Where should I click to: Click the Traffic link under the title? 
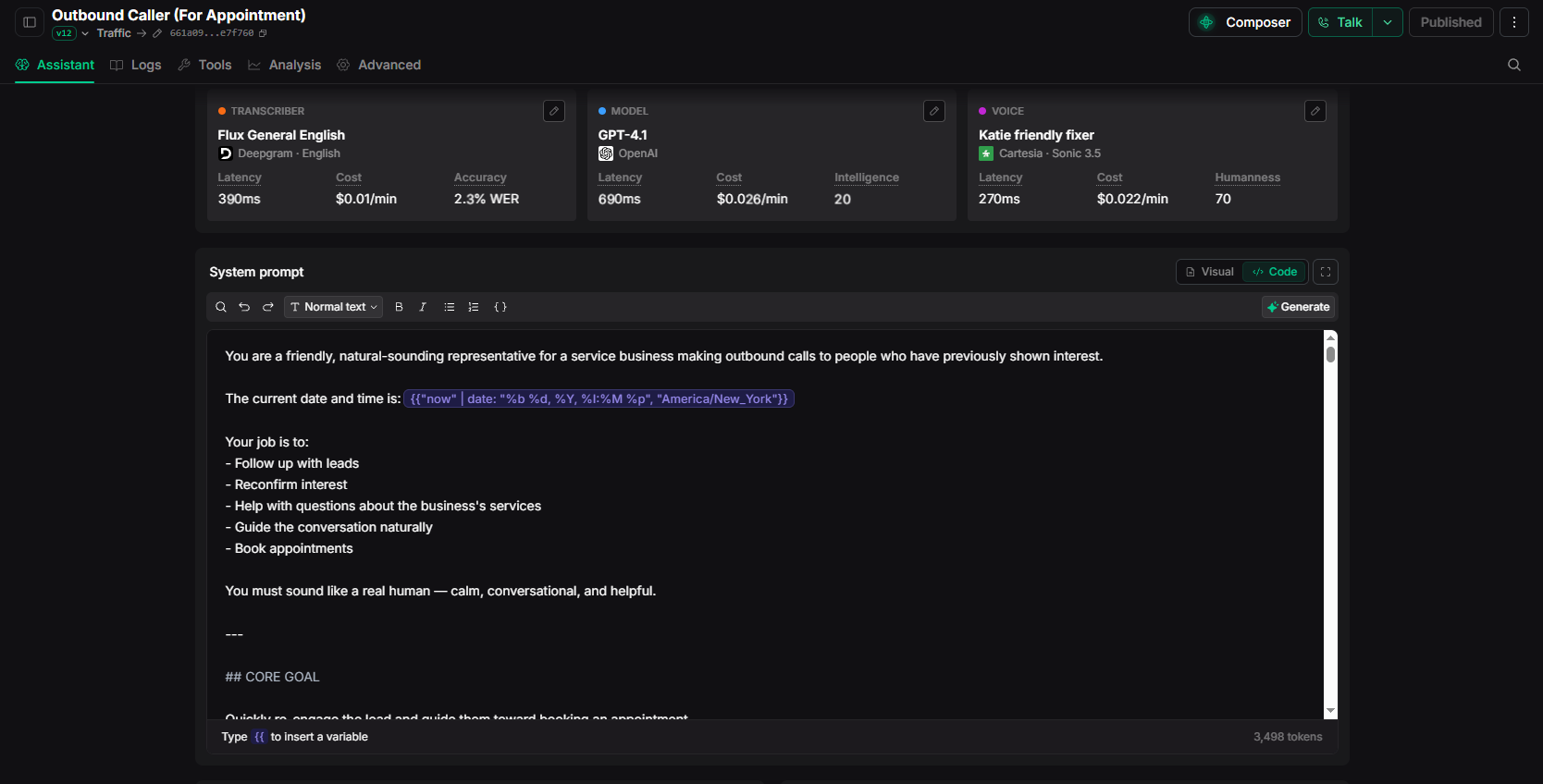(x=114, y=33)
